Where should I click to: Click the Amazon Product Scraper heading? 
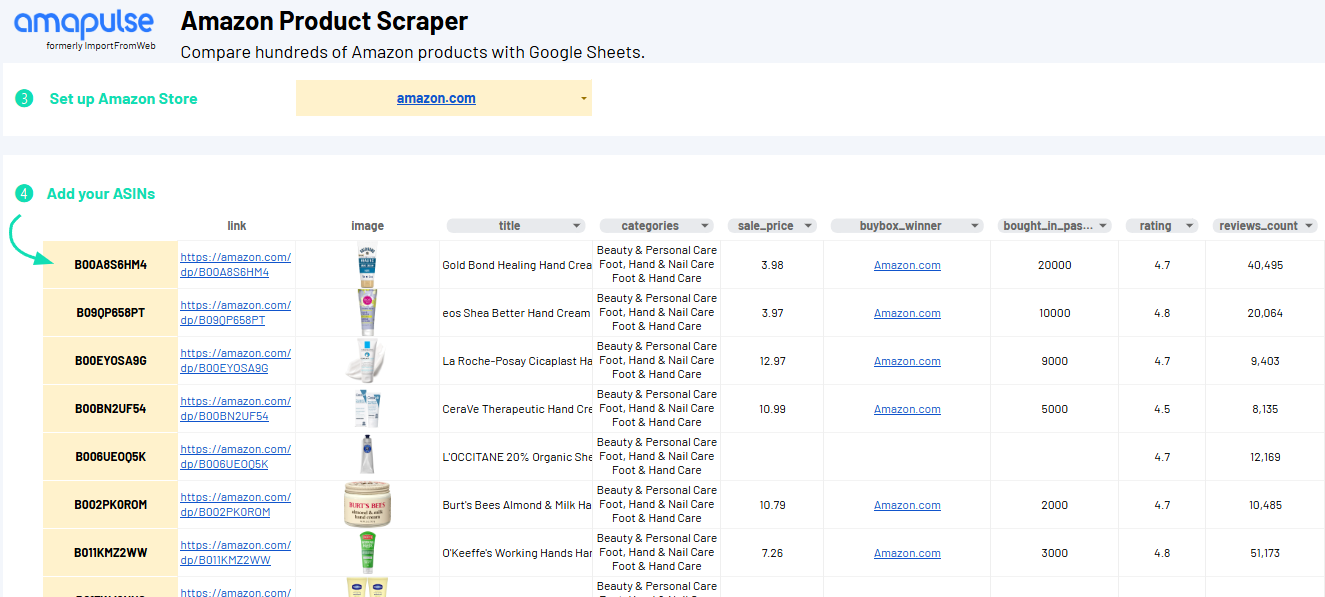coord(324,21)
